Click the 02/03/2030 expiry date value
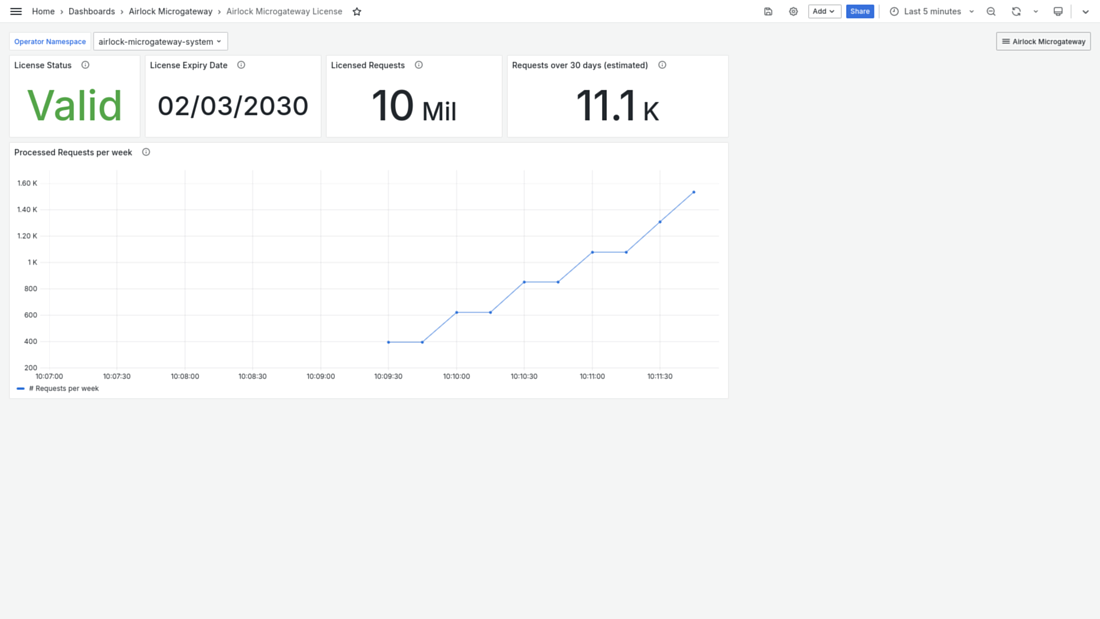Screen dimensions: 1100x619 (x=233, y=106)
